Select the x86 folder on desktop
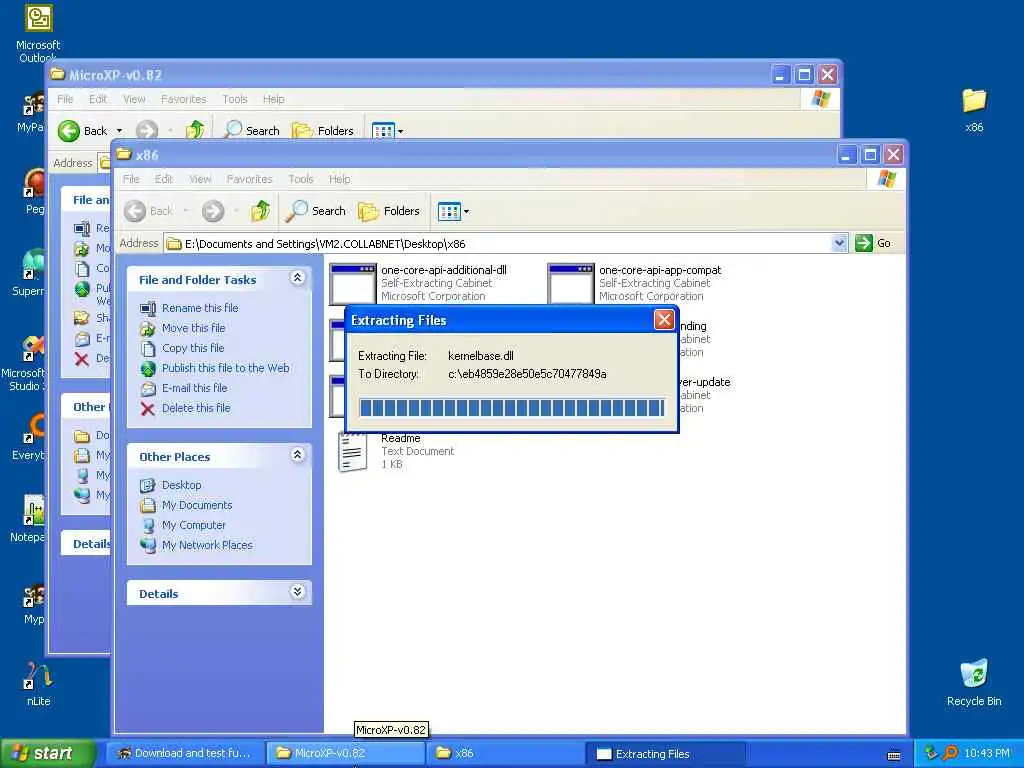The height and width of the screenshot is (768, 1024). (974, 110)
